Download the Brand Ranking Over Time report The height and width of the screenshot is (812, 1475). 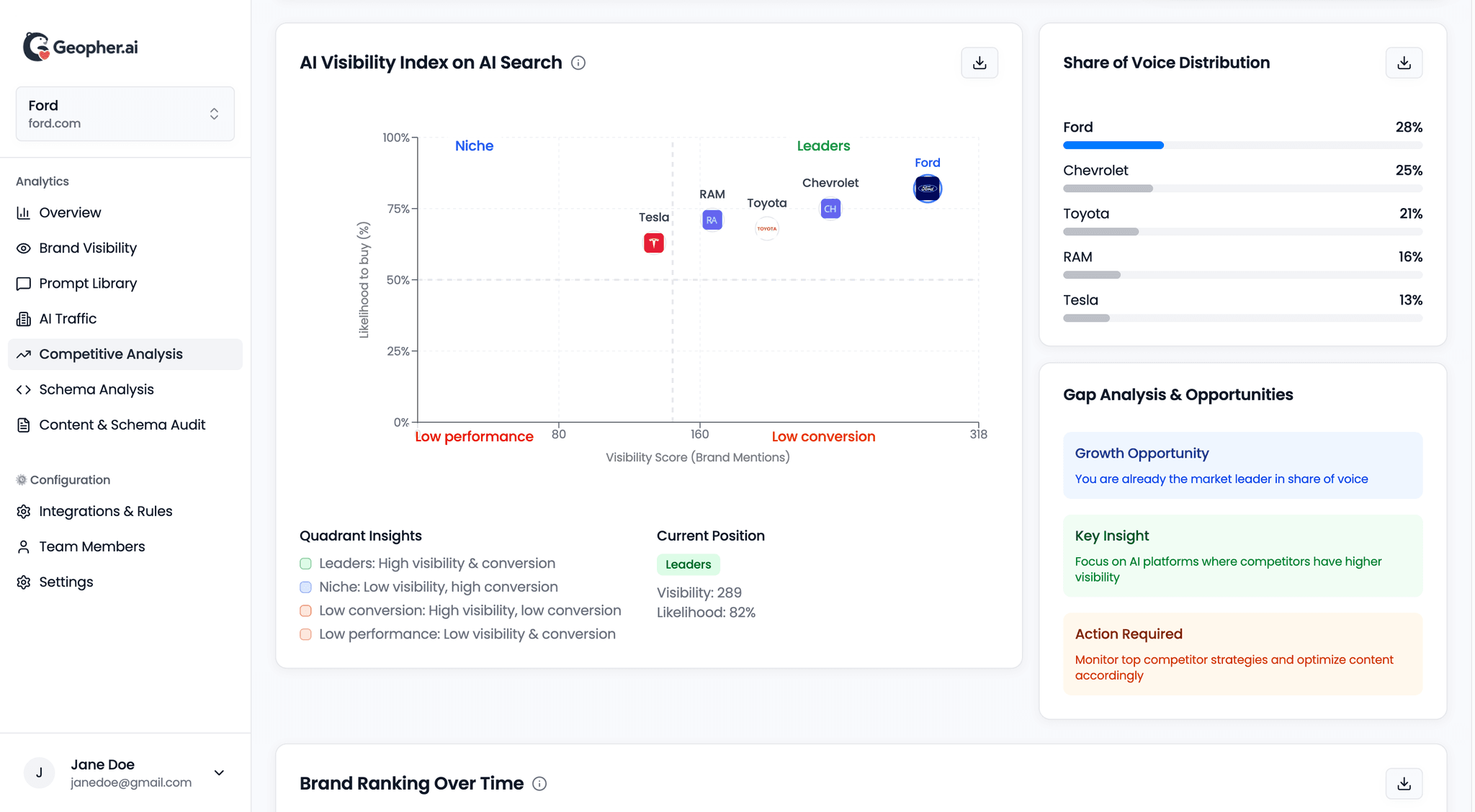pos(1404,783)
